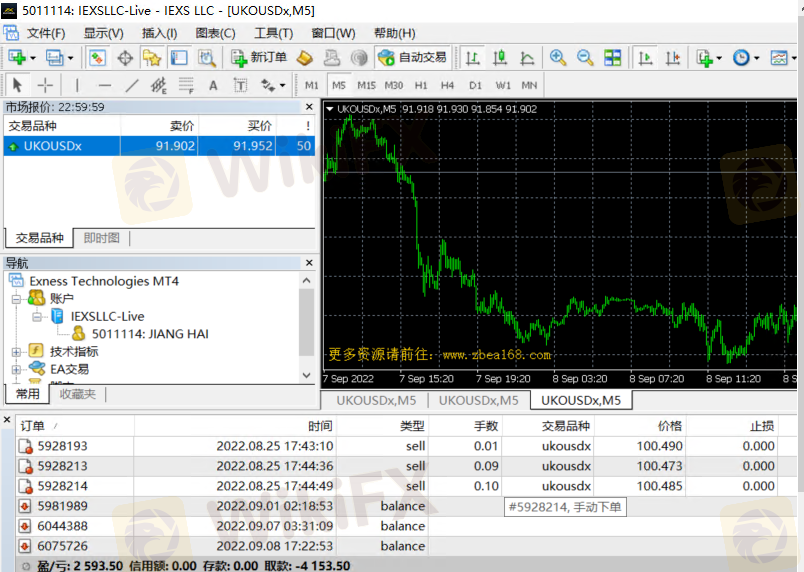Collapse the 账户 tree node
The width and height of the screenshot is (804, 572).
pos(16,299)
